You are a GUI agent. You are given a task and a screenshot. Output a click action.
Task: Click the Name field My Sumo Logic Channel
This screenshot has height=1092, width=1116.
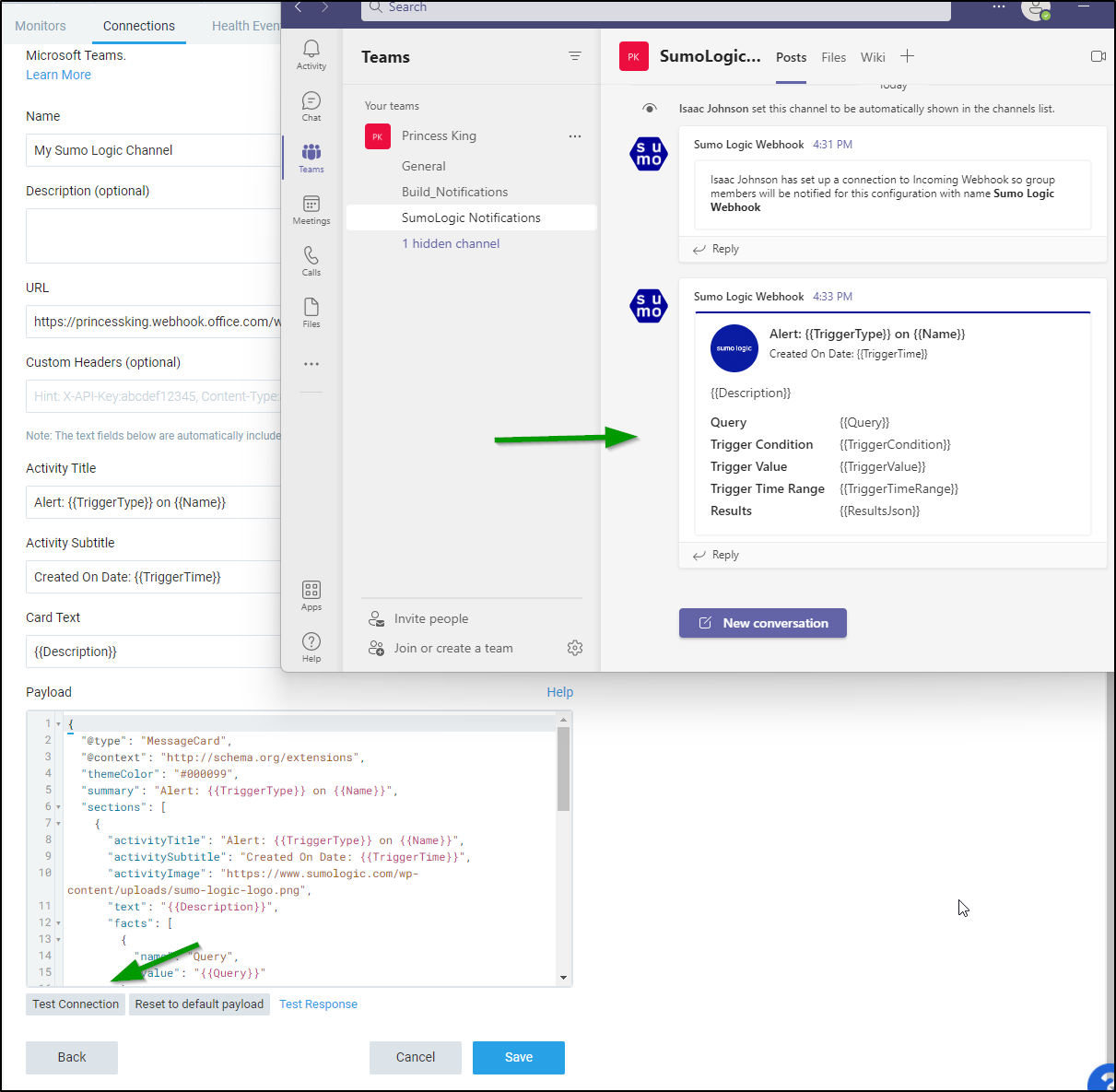154,150
